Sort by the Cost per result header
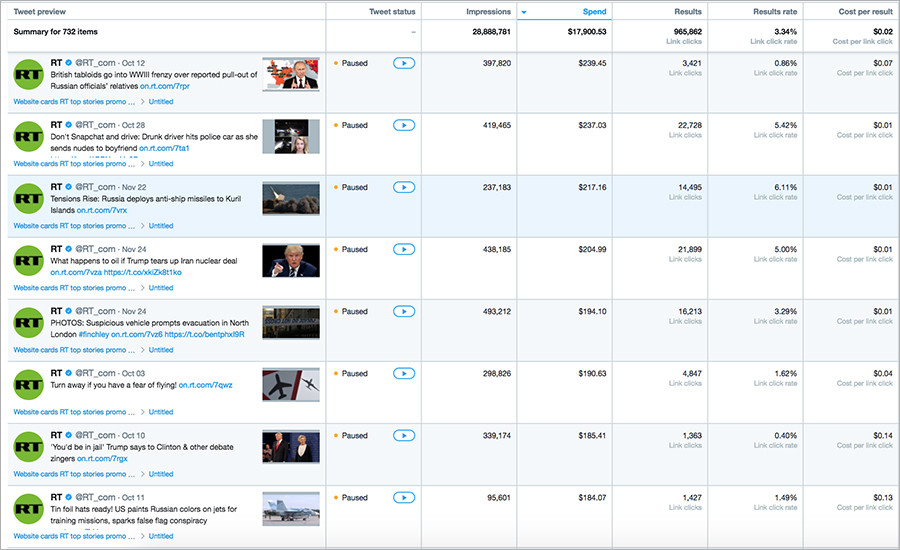This screenshot has height=550, width=900. click(x=866, y=12)
